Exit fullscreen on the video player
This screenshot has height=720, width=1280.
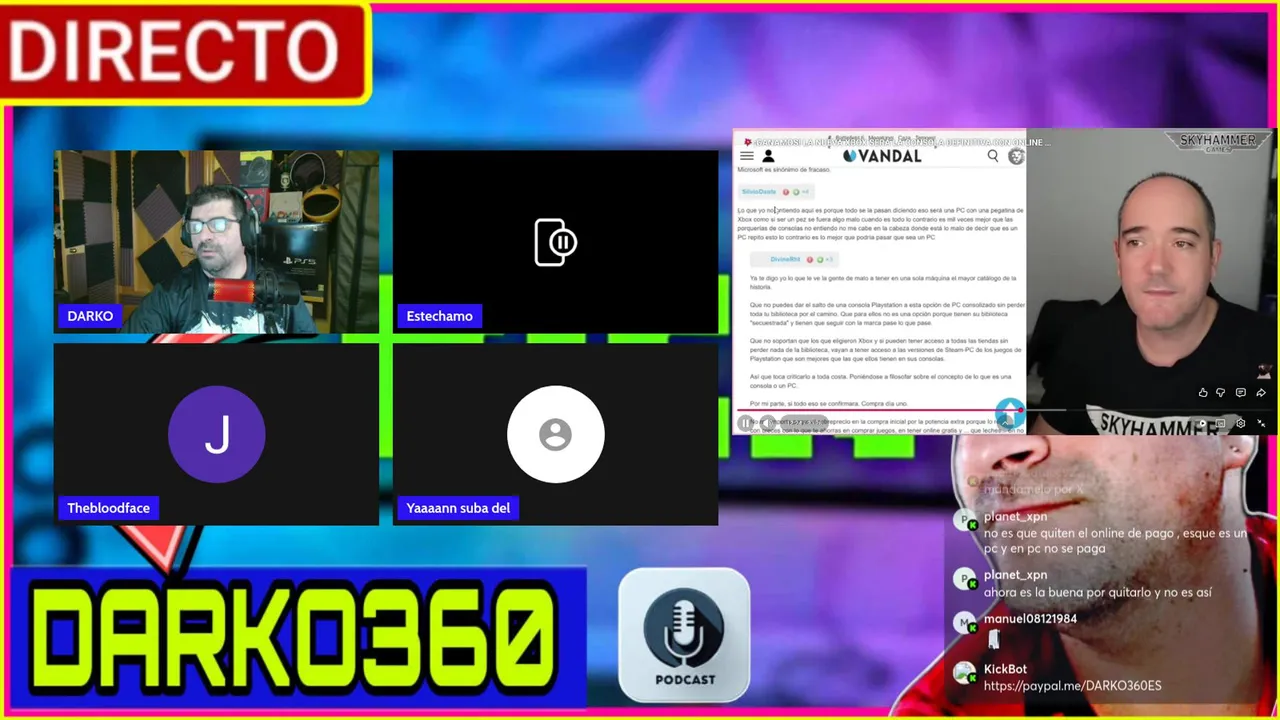point(1261,423)
